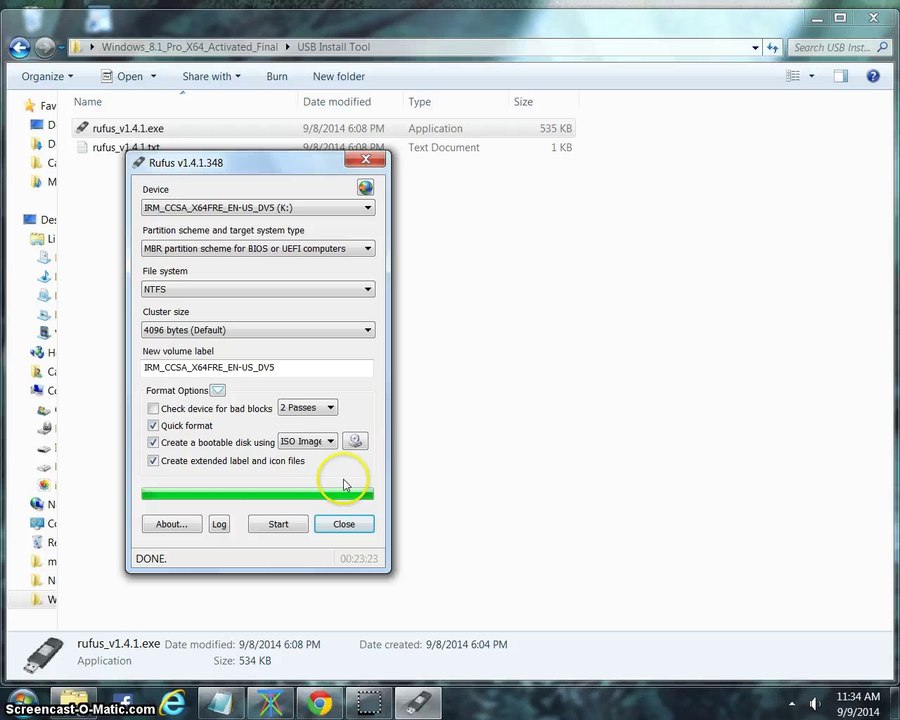Open the Device dropdown in Rufus
The width and height of the screenshot is (900, 720).
pos(258,208)
